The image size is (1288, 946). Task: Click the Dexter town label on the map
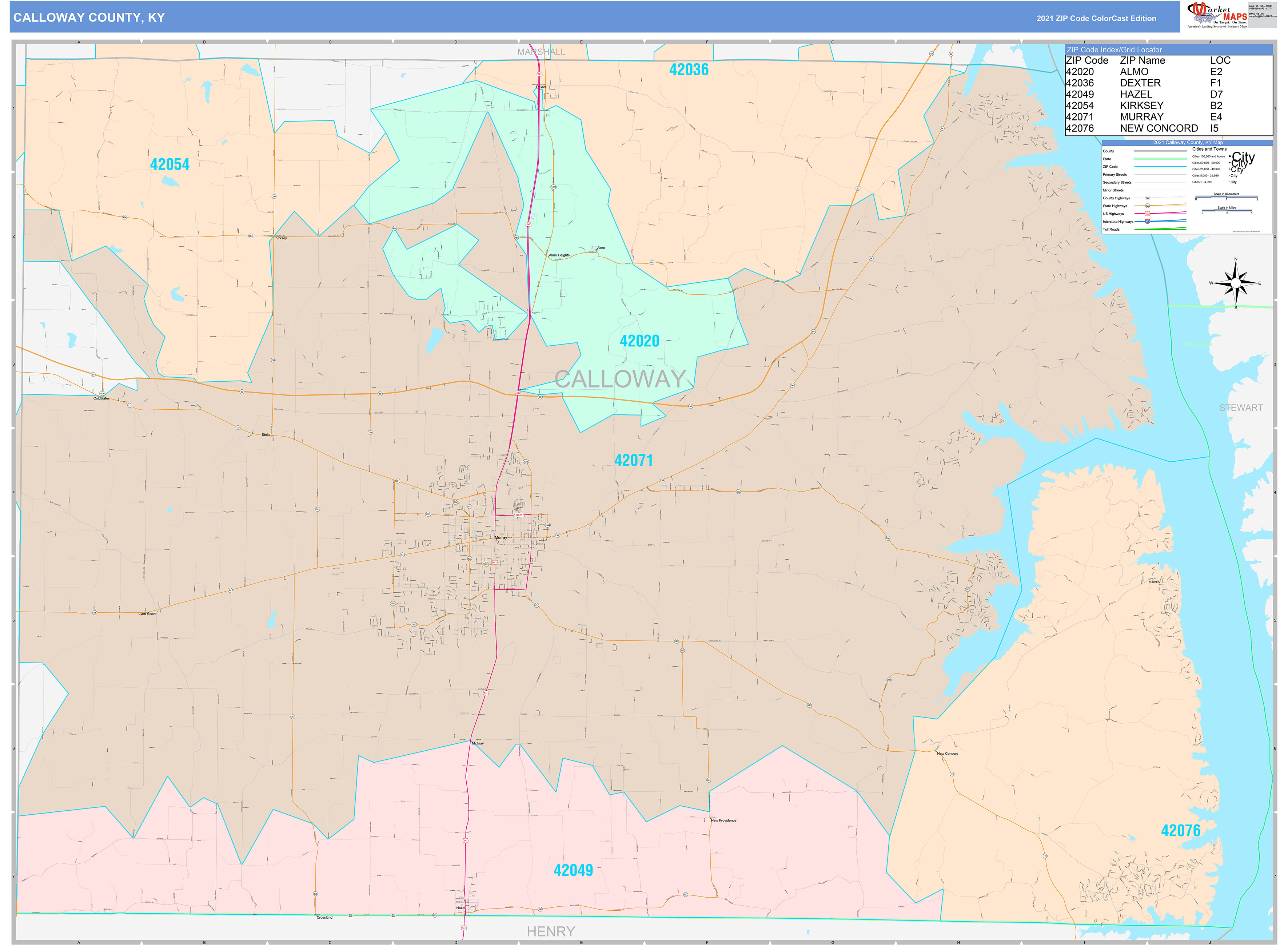(x=541, y=87)
